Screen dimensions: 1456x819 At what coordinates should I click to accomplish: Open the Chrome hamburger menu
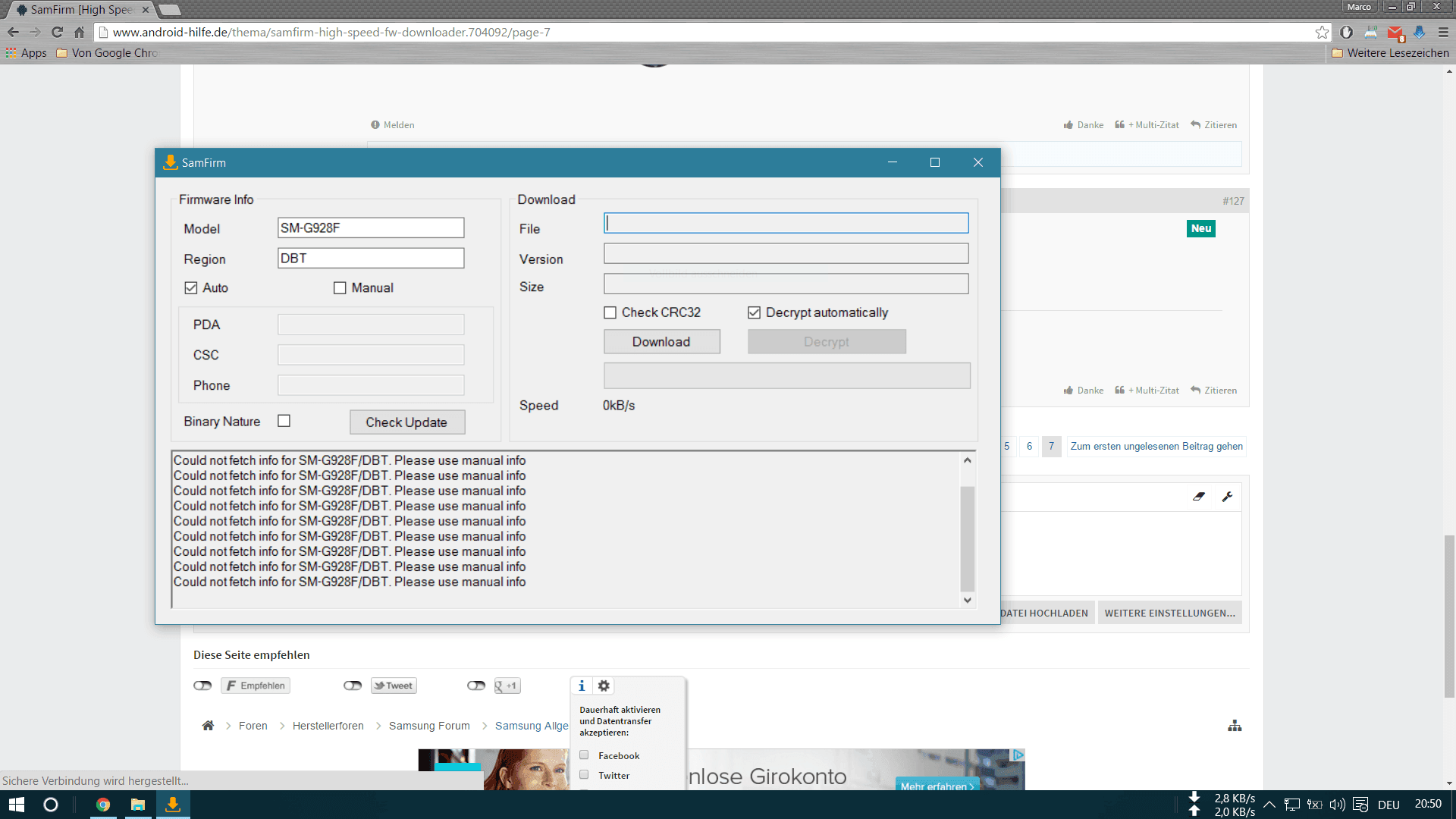(x=1443, y=33)
